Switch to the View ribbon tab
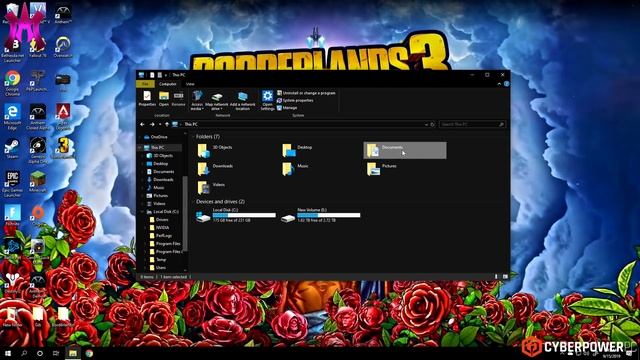This screenshot has width=640, height=360. [190, 84]
